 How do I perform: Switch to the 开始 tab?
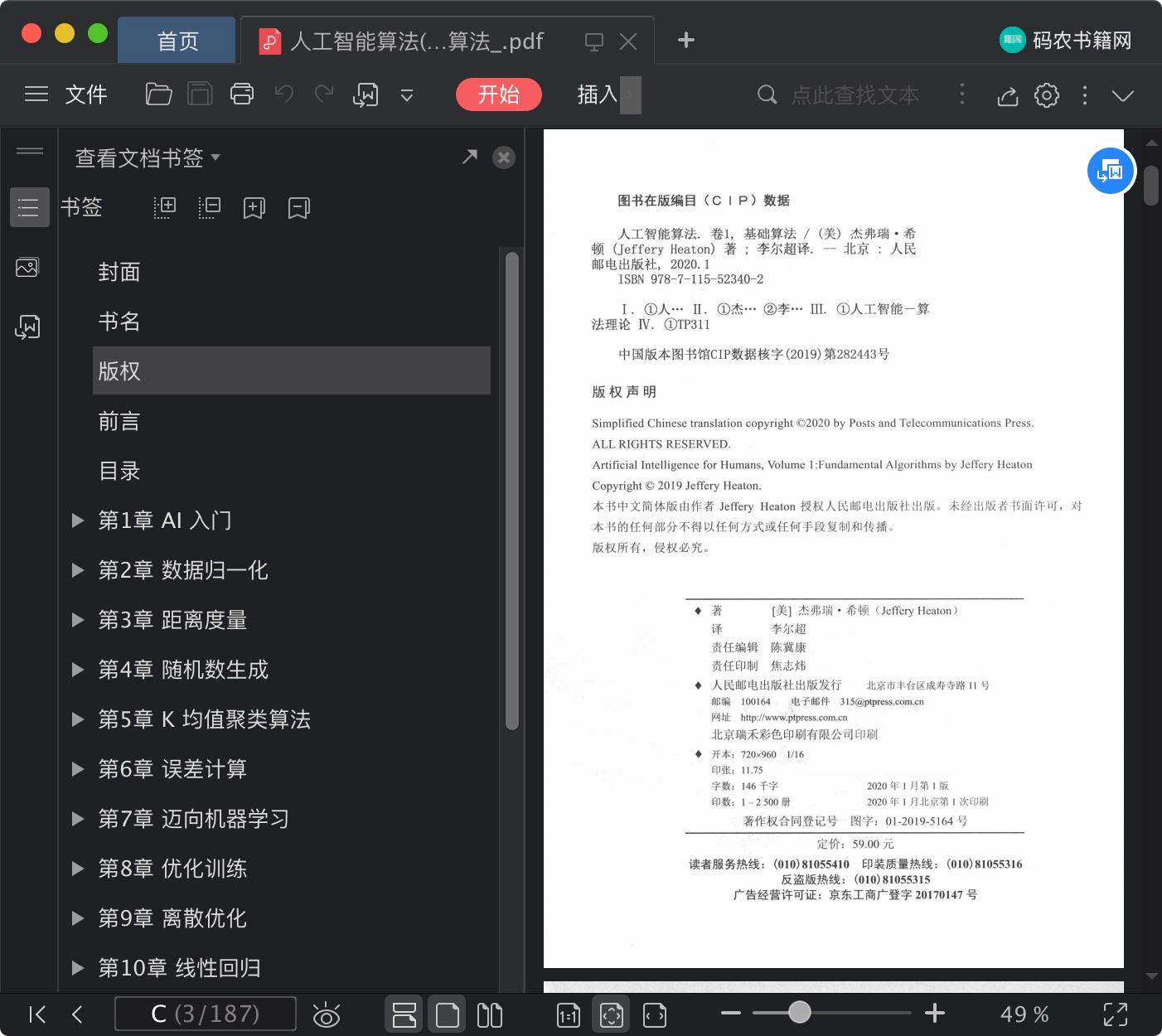pos(499,94)
